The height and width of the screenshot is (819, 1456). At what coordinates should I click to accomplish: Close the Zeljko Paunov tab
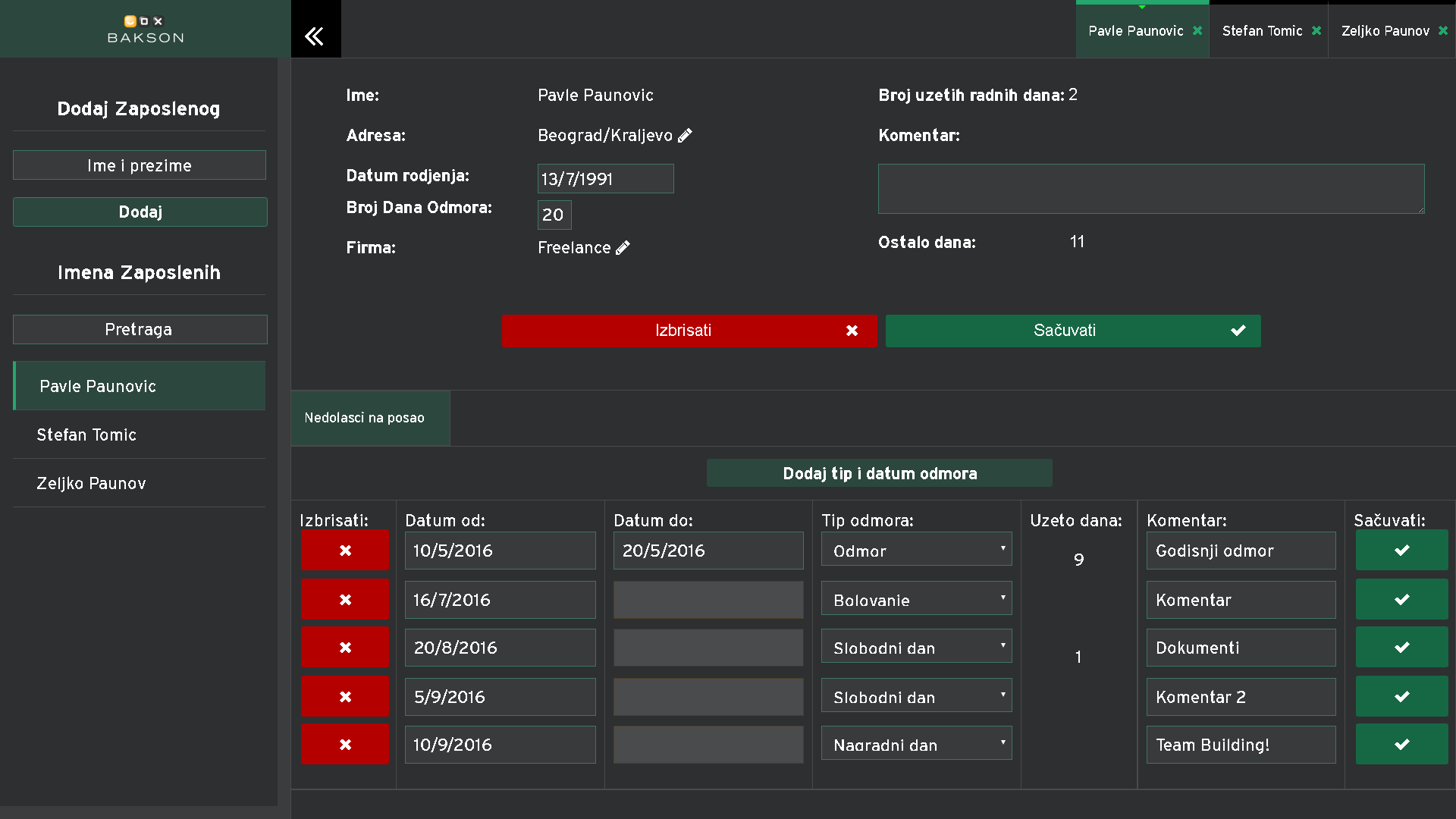1443,31
